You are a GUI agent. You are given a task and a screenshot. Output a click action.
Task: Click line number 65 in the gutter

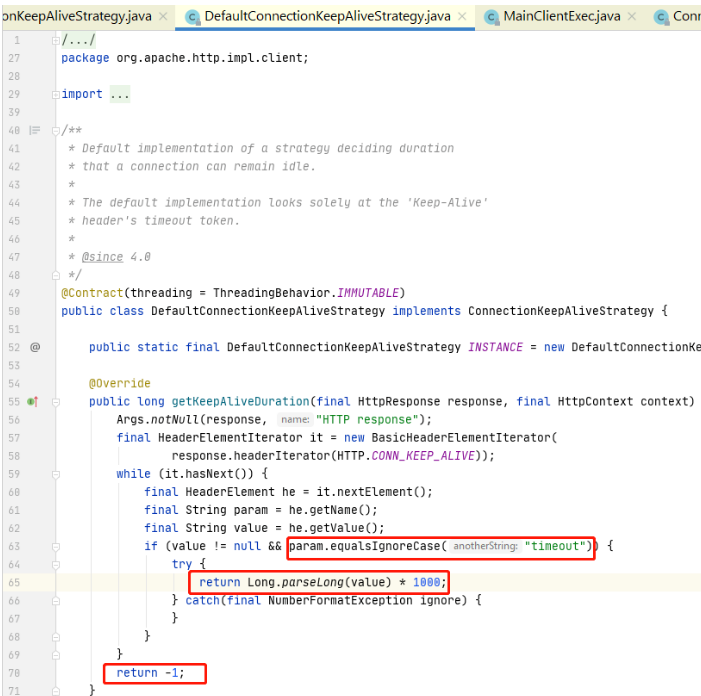coord(14,582)
